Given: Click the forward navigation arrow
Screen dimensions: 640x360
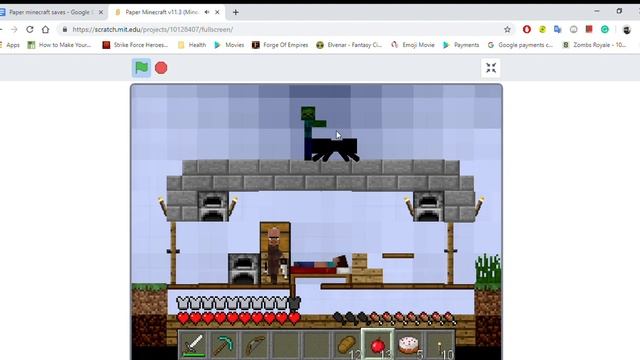Looking at the screenshot, I should pos(14,29).
